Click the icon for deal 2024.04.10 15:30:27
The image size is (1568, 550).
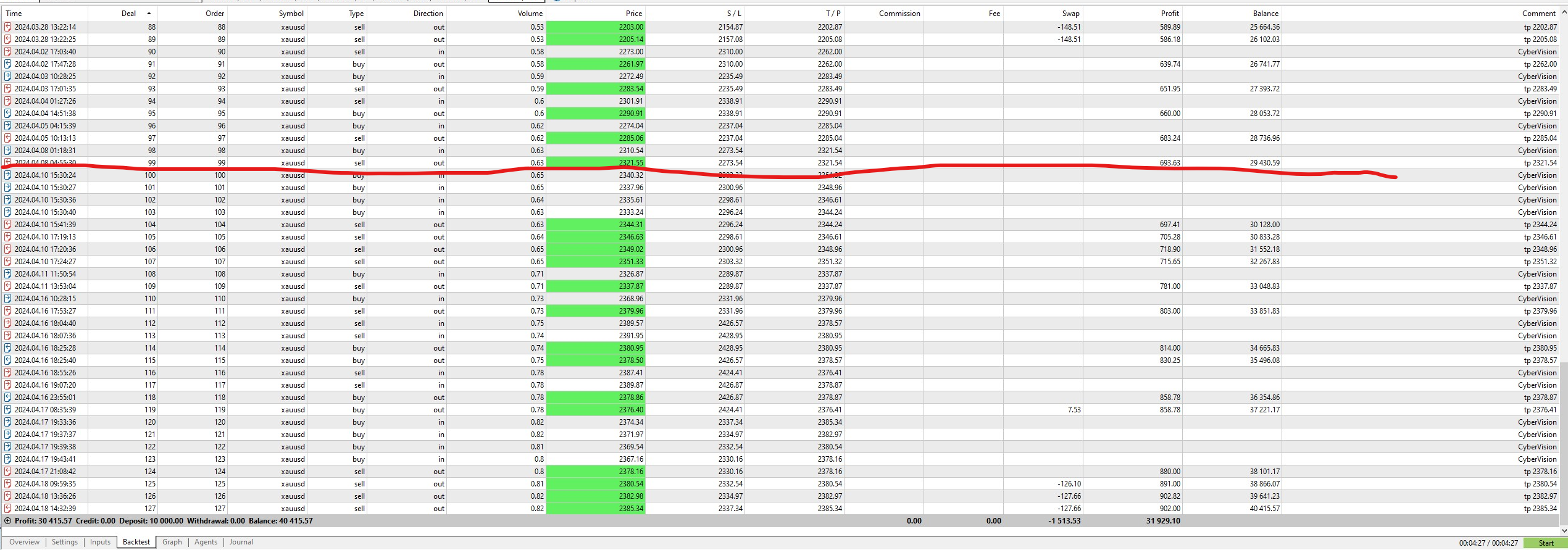tap(8, 188)
